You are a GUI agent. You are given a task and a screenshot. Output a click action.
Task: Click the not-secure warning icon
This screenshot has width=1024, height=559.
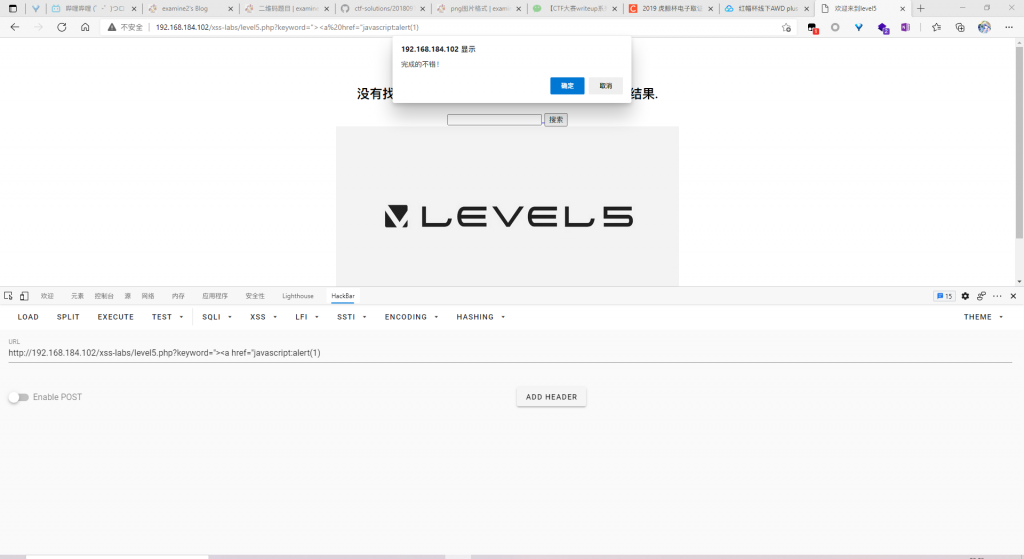pos(112,27)
